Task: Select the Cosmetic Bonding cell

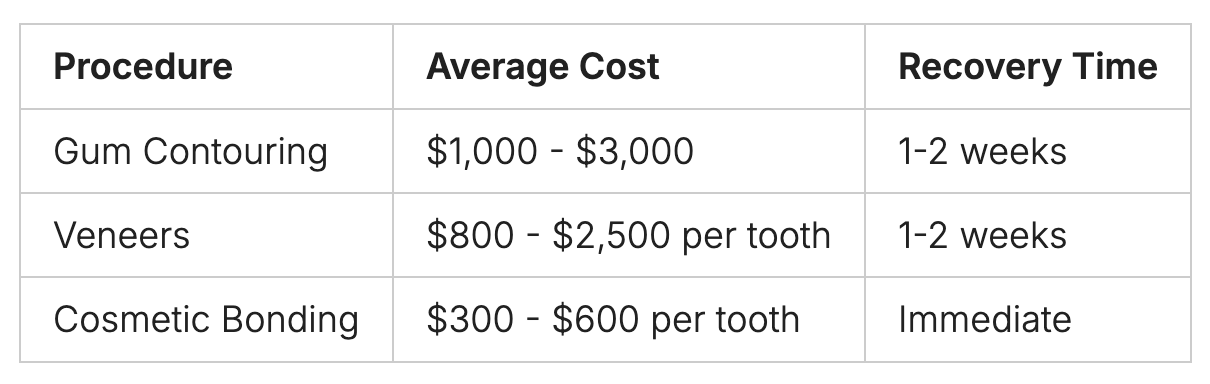Action: click(206, 319)
